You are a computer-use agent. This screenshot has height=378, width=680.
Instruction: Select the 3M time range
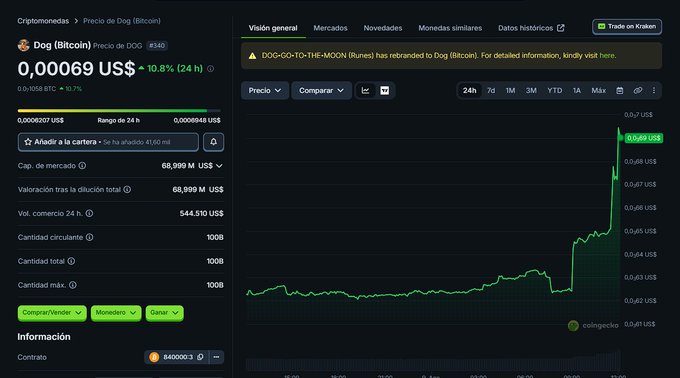(531, 91)
